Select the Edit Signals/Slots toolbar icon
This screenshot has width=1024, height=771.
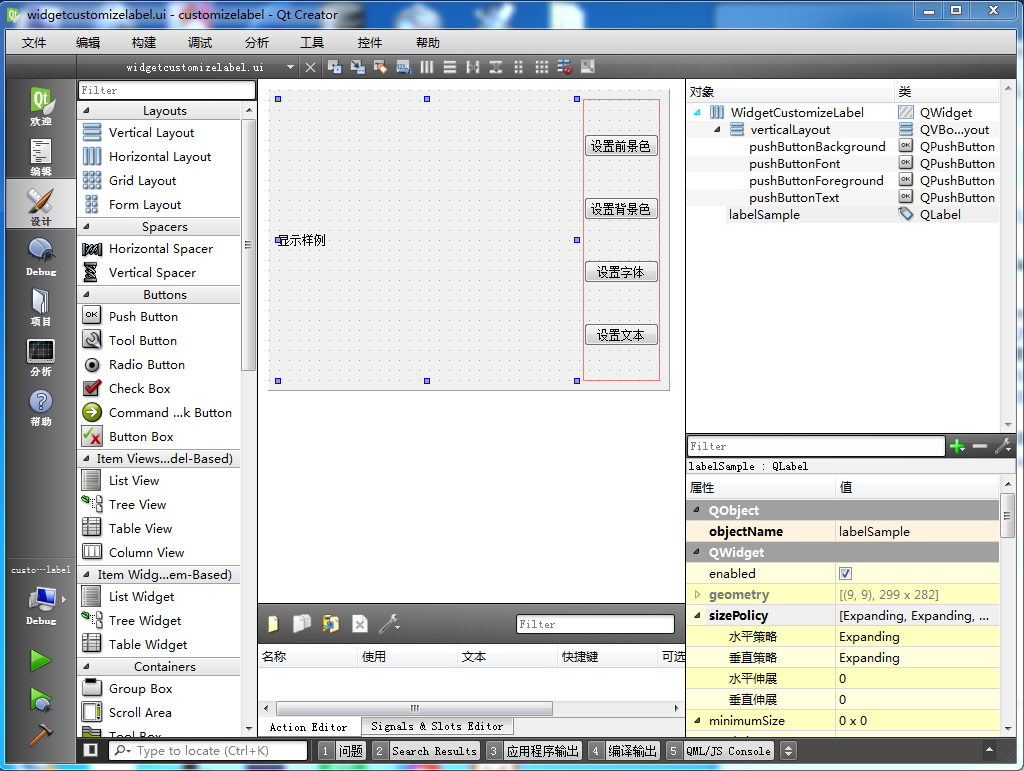[x=356, y=67]
